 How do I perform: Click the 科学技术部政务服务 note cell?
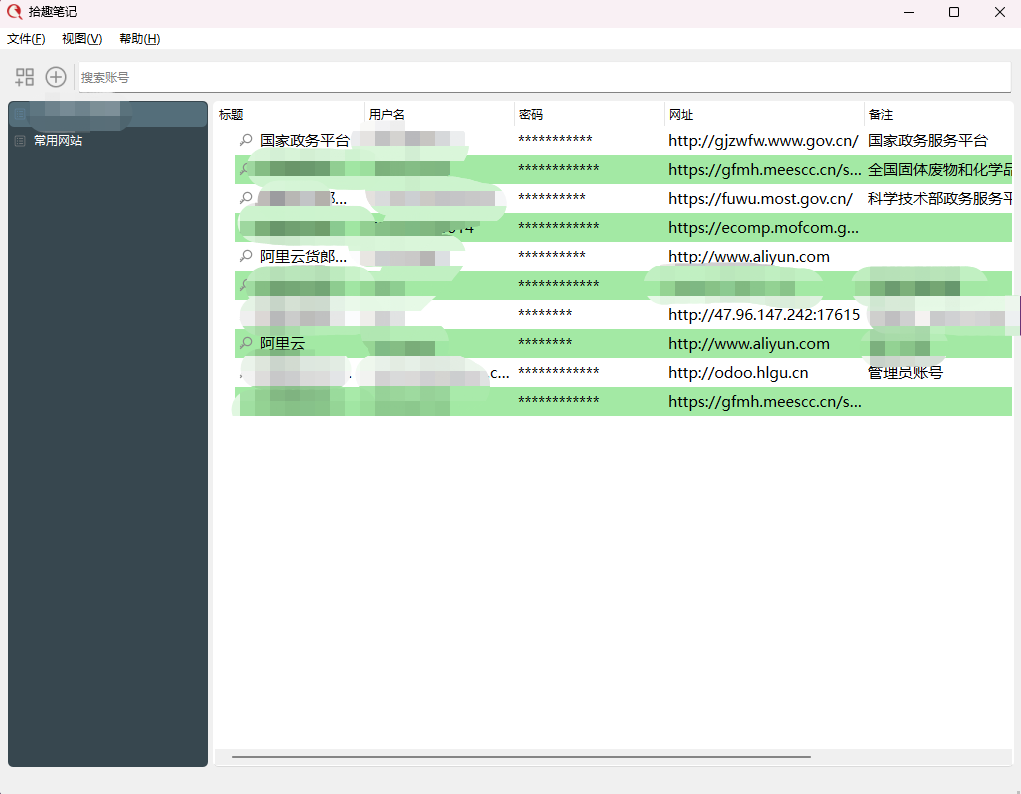coord(940,199)
